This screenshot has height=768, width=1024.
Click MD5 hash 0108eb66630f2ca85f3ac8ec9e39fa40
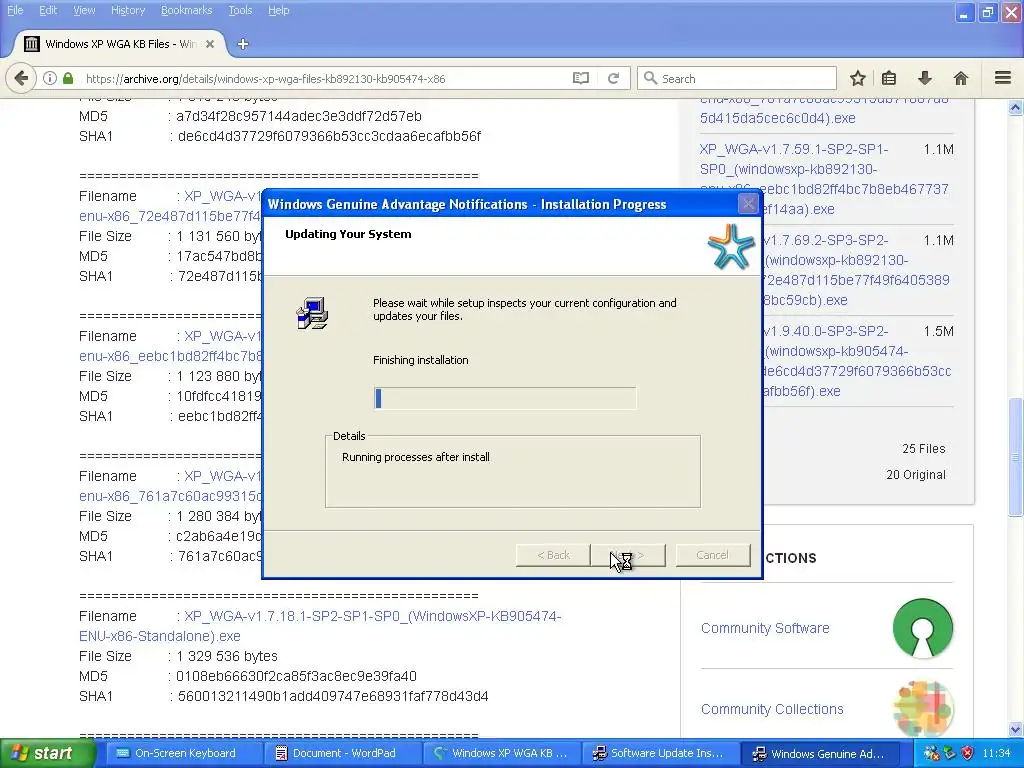[x=296, y=677]
